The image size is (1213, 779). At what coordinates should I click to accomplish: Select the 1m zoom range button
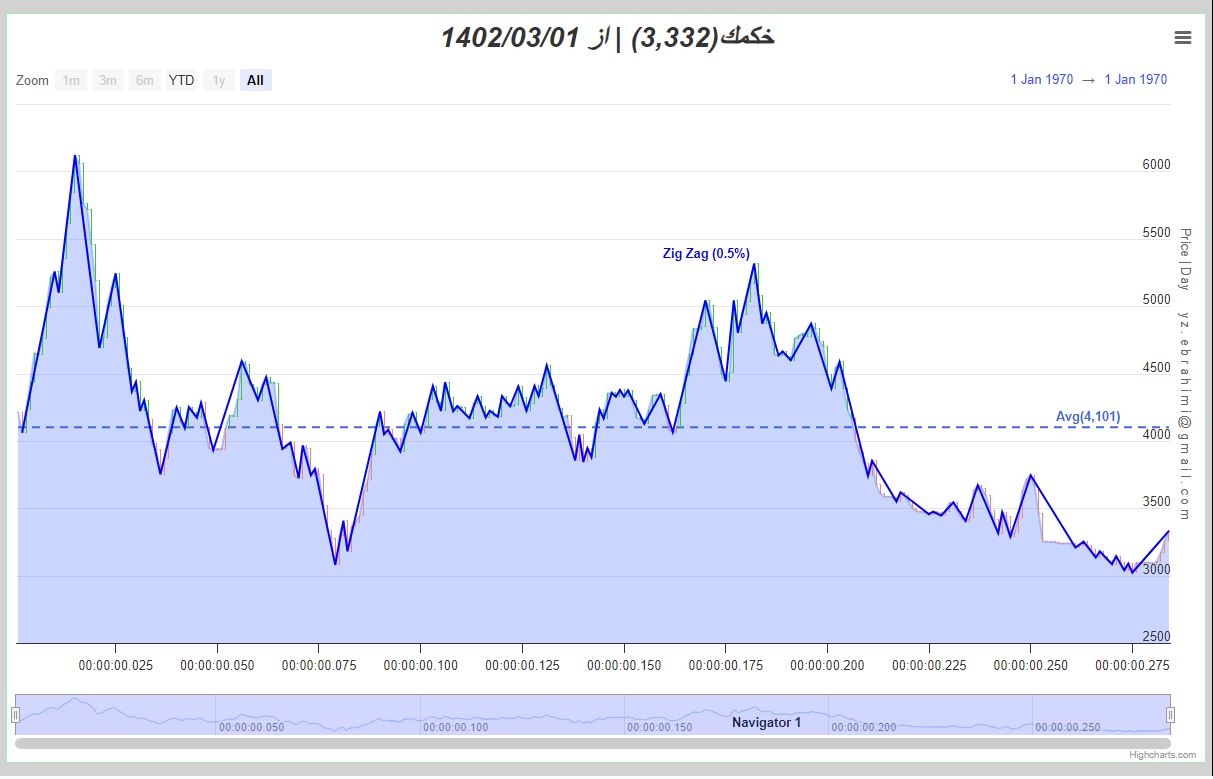coord(71,80)
